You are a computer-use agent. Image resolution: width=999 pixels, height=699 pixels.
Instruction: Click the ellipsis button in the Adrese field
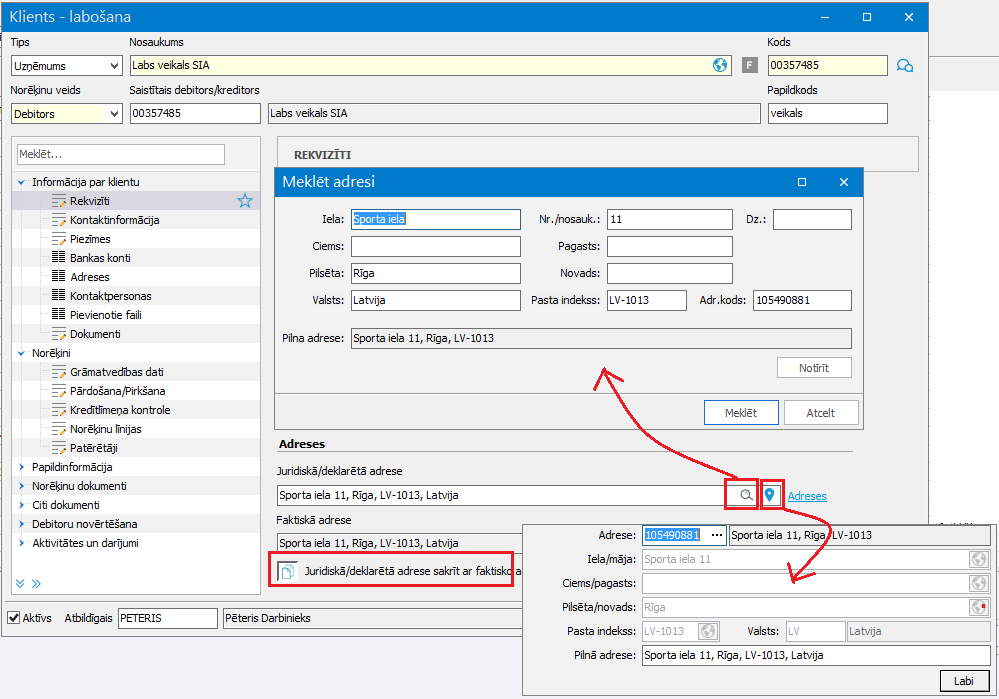[x=716, y=535]
